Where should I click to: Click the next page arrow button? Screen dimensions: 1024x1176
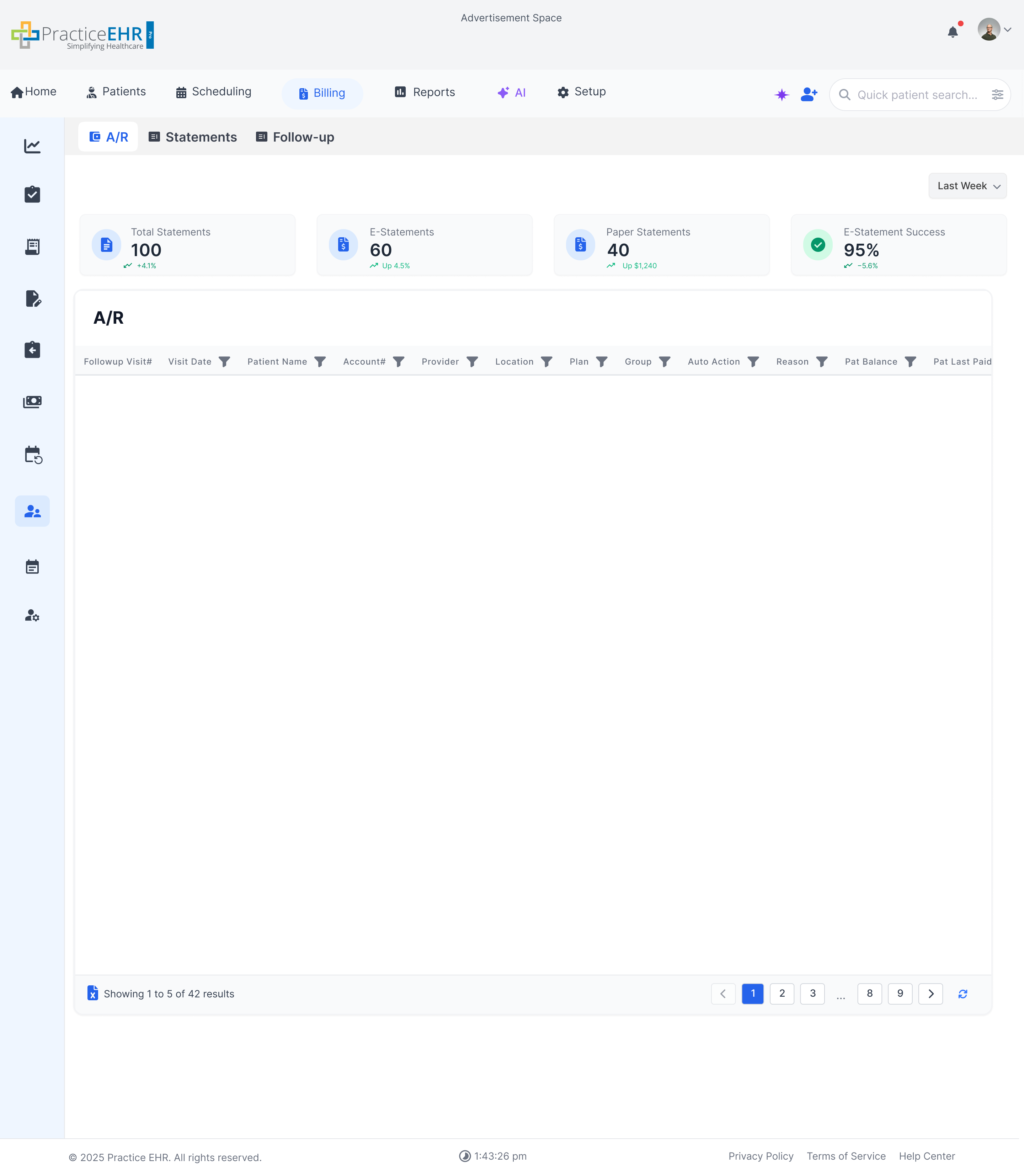(x=930, y=993)
